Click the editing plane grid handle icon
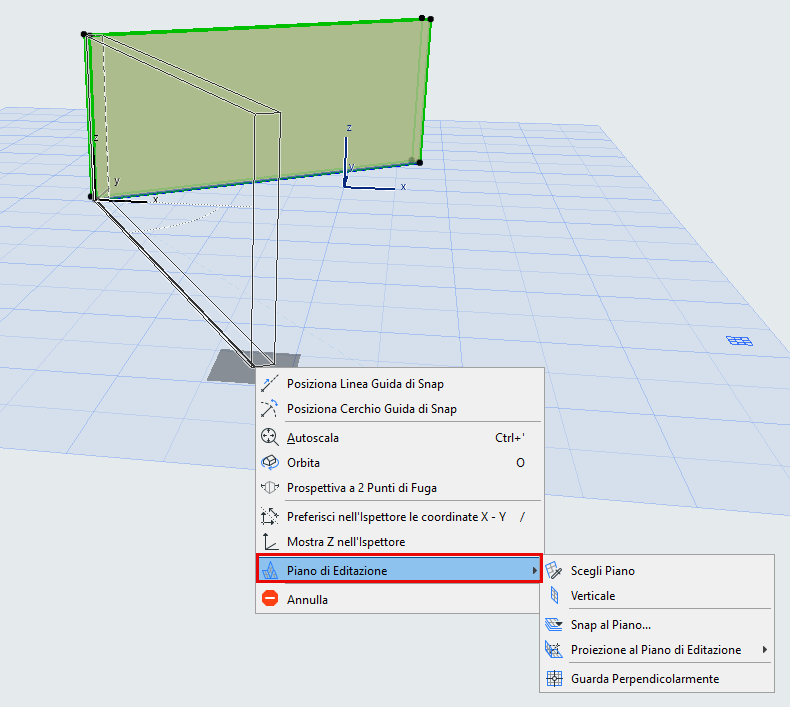 pos(740,341)
